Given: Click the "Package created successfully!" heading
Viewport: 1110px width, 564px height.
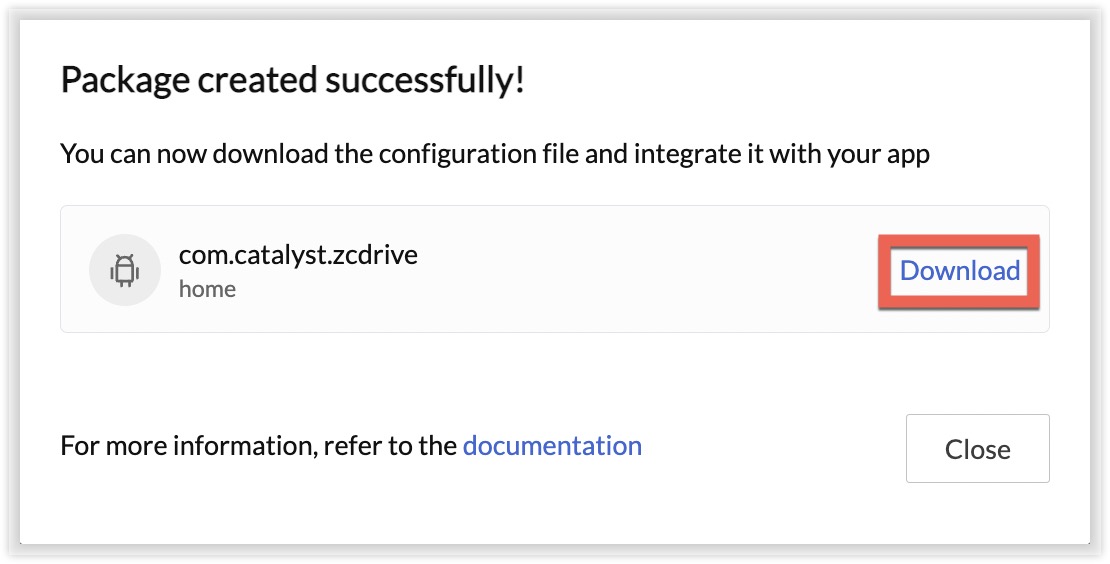Looking at the screenshot, I should click(293, 80).
